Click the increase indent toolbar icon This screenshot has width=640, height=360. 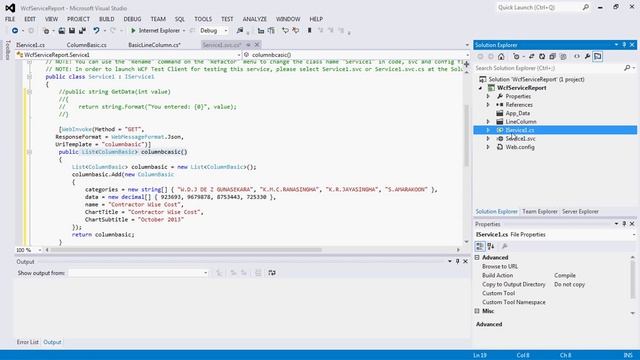click(x=271, y=31)
